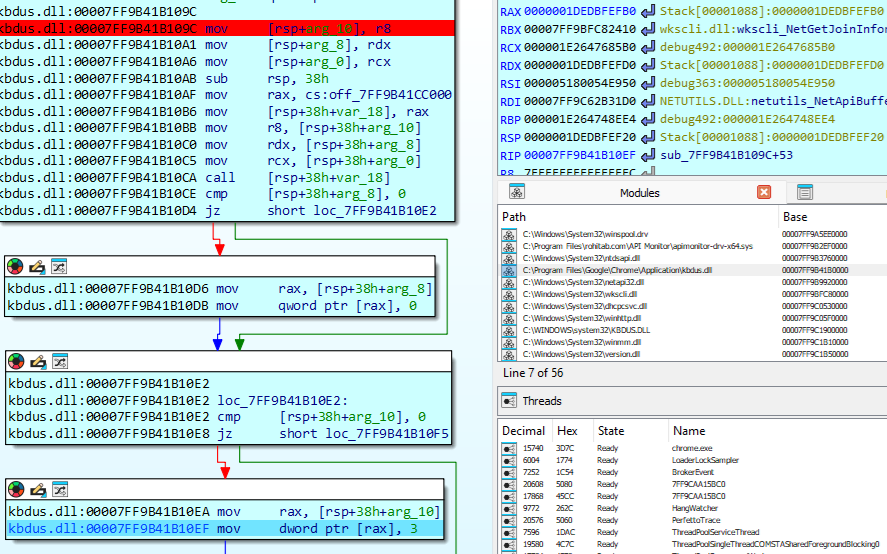887x554 pixels.
Task: Follow the jump arrow beside the RIP register value
Action: point(648,154)
